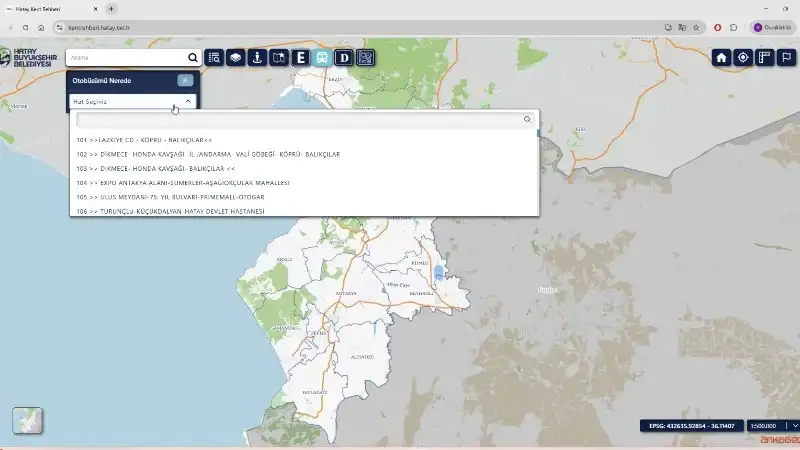Choose line 105 Ulus Meydanı route
Viewport: 800px width, 450px height.
[170, 197]
